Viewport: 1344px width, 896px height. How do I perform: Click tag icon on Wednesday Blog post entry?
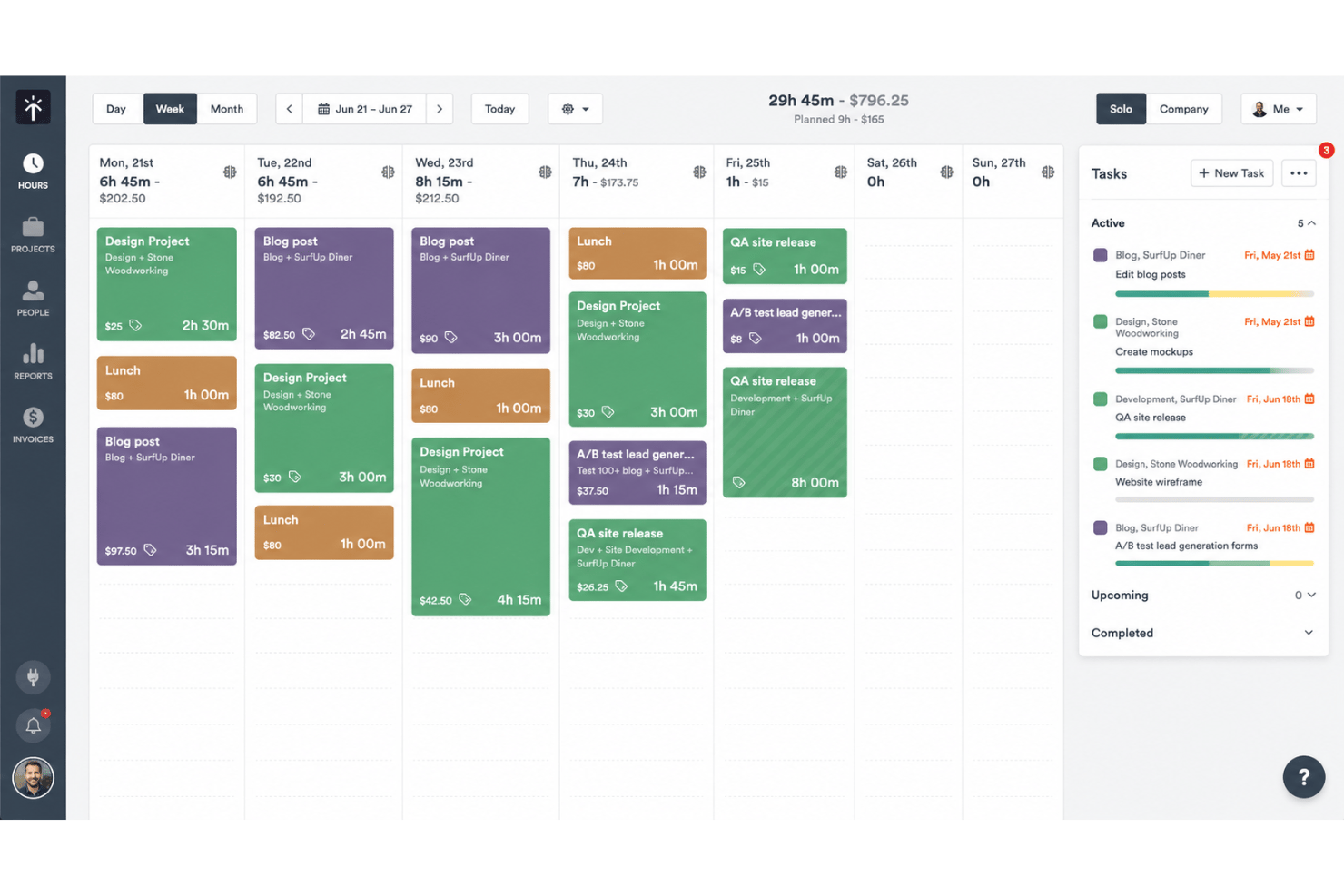[x=450, y=337]
